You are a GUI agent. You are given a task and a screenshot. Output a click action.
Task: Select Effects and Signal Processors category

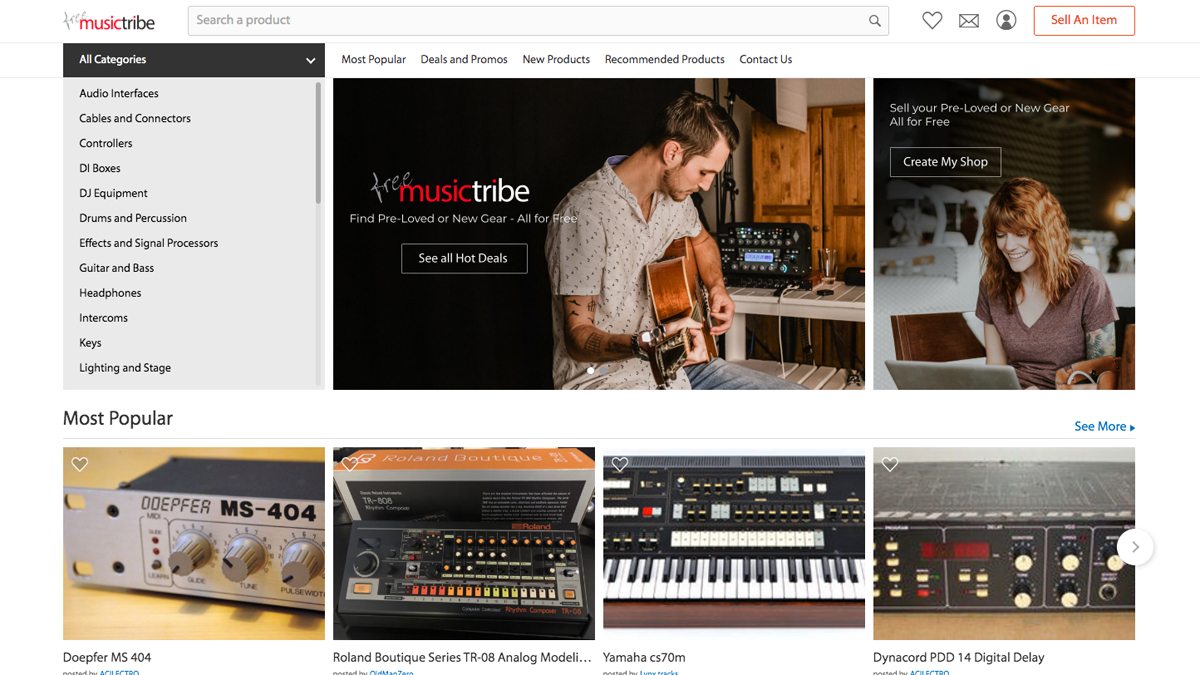149,243
